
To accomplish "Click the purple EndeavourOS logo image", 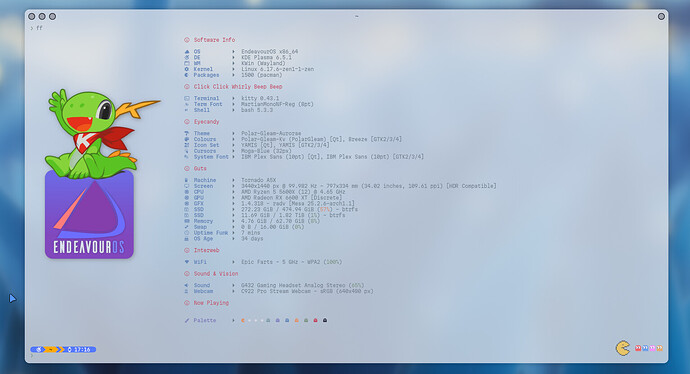I will tap(89, 215).
